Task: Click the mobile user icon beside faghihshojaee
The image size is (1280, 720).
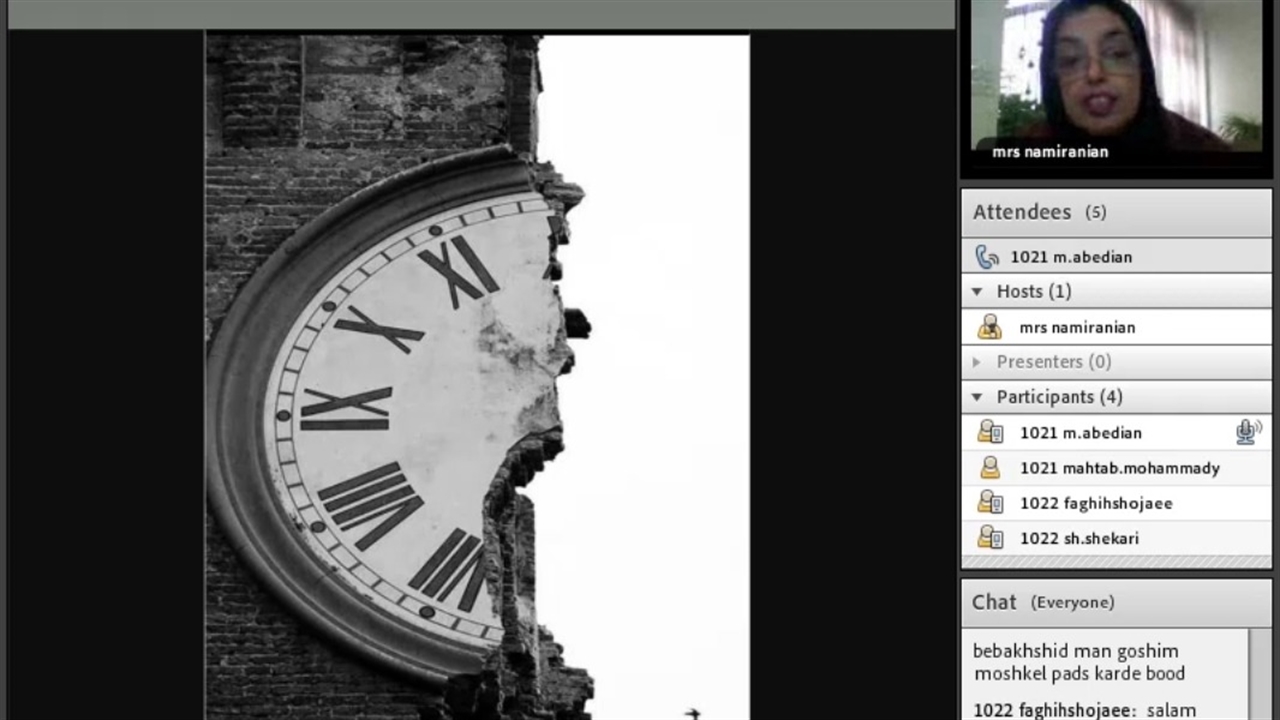Action: 990,503
